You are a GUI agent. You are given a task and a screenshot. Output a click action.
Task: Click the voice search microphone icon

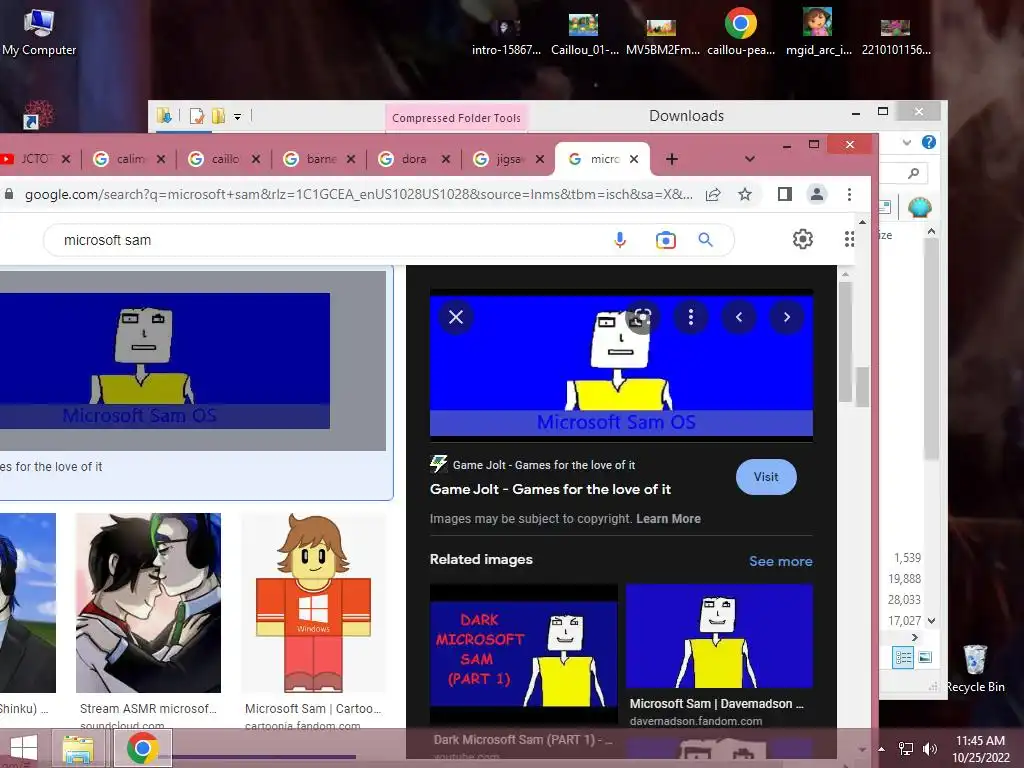click(620, 240)
